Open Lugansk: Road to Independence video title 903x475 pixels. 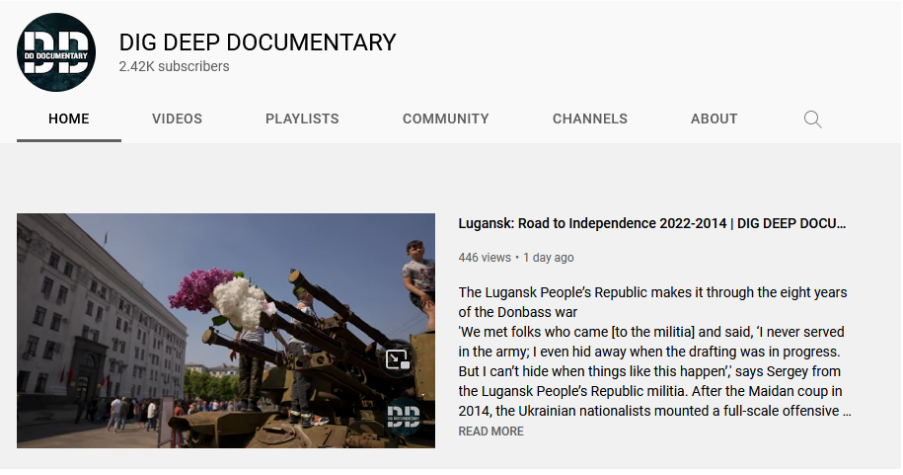click(652, 223)
